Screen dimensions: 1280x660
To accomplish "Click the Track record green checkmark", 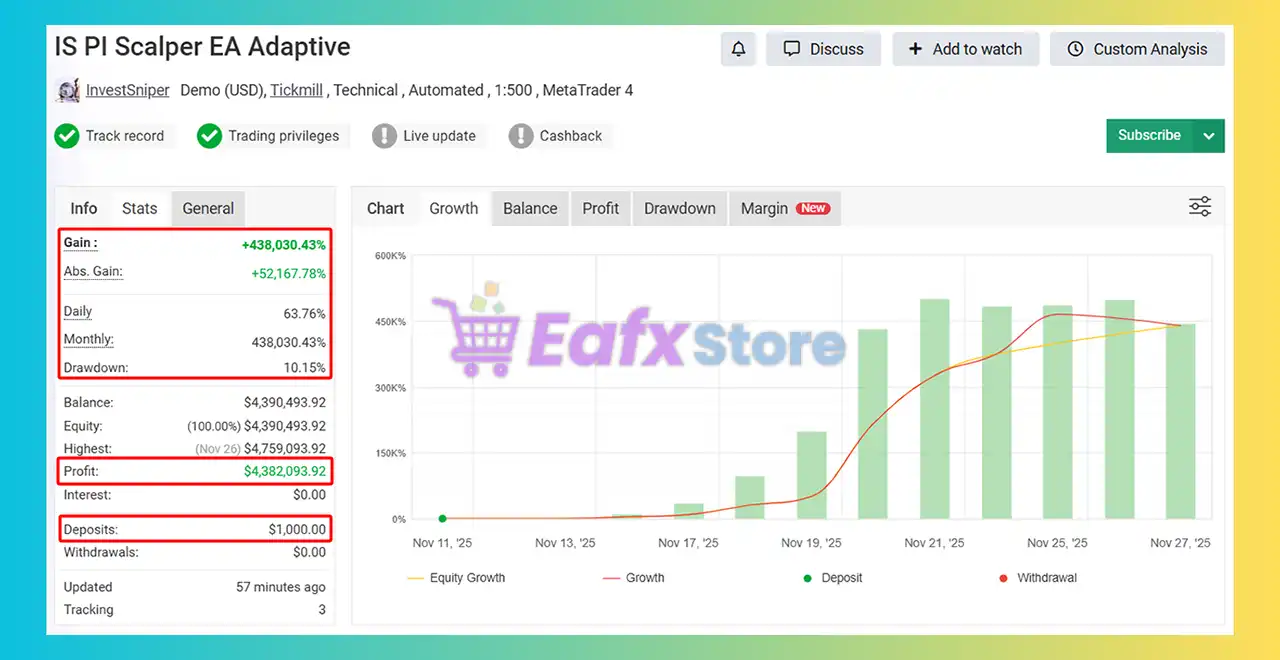I will click(x=67, y=136).
